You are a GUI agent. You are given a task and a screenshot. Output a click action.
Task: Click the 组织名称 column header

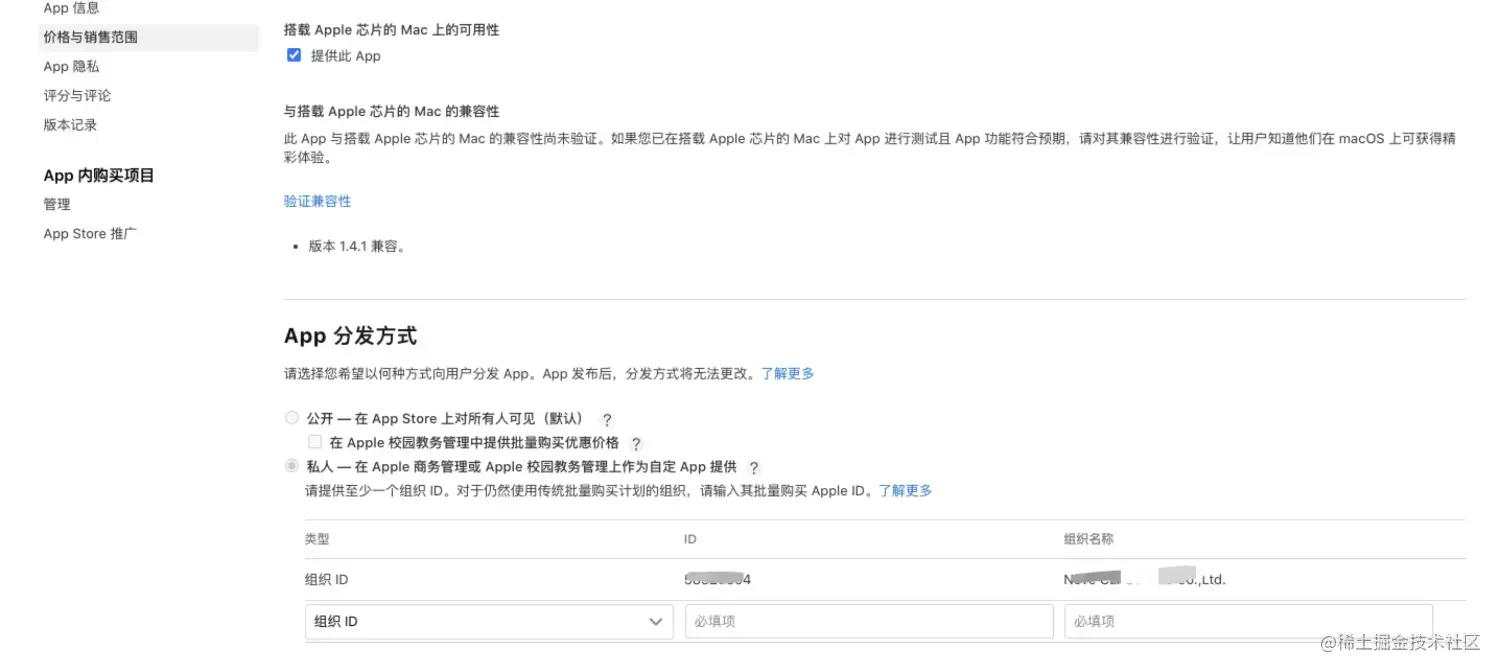1089,539
